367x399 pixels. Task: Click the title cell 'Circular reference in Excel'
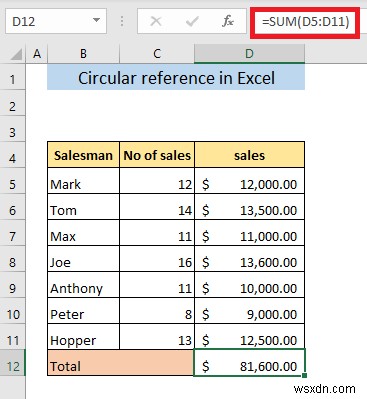tap(176, 77)
